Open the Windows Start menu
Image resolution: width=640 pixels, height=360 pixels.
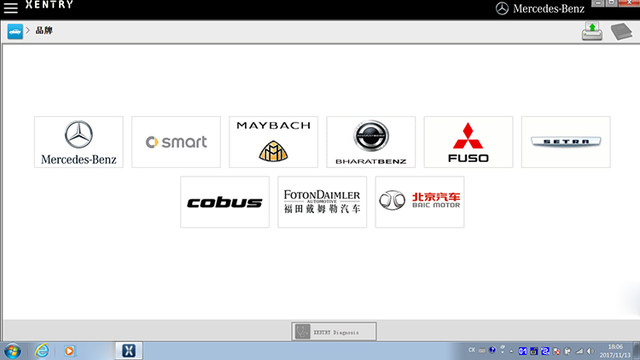(12, 351)
